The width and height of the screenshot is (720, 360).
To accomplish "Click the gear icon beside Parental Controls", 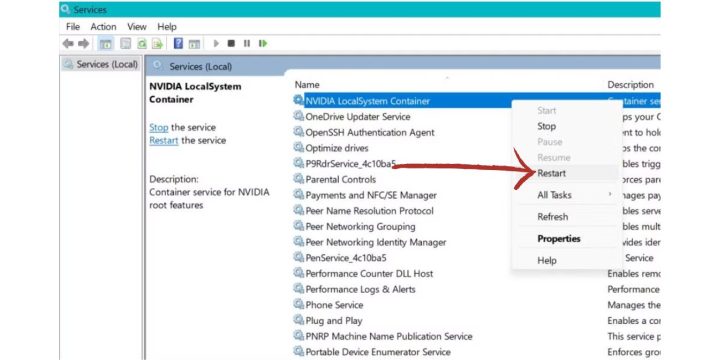I will pos(299,179).
